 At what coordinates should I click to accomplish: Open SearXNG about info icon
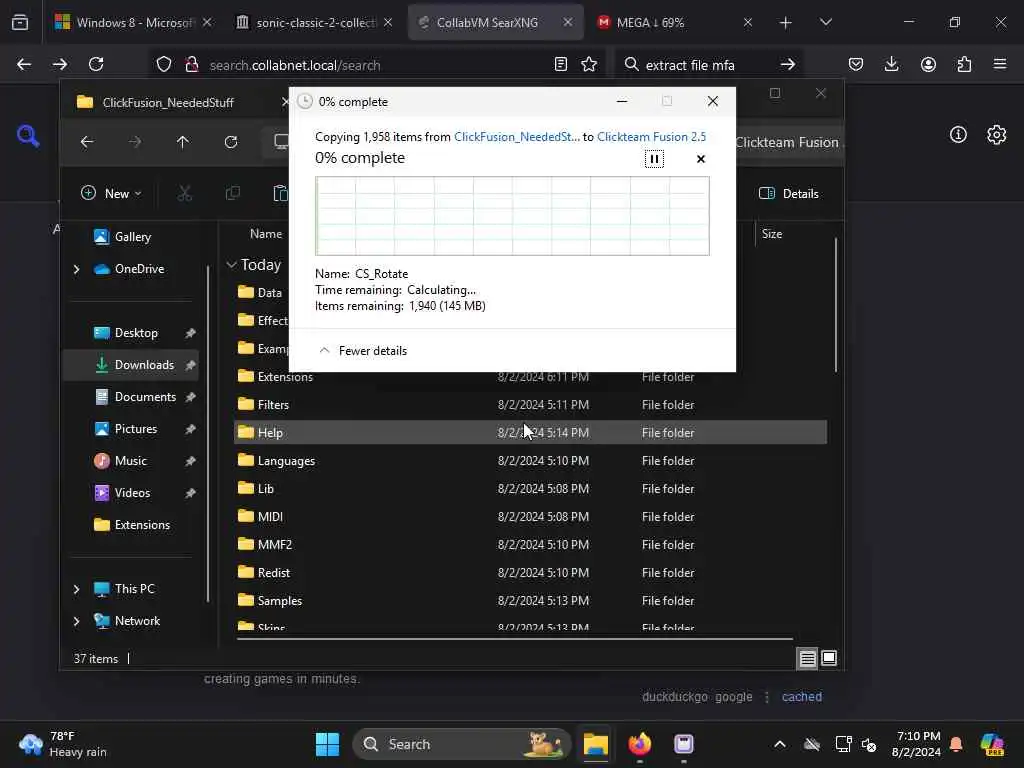[x=958, y=135]
